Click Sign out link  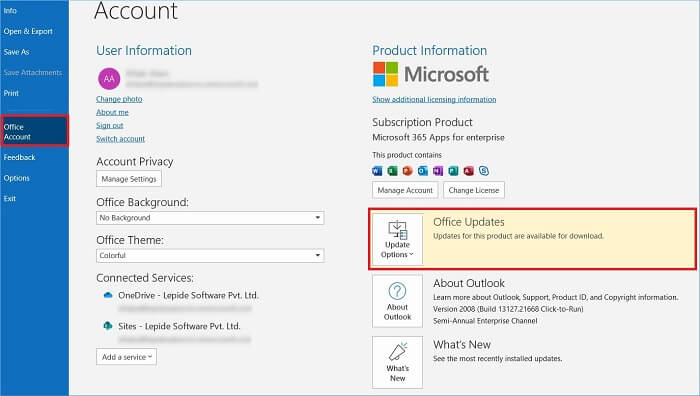[x=110, y=125]
